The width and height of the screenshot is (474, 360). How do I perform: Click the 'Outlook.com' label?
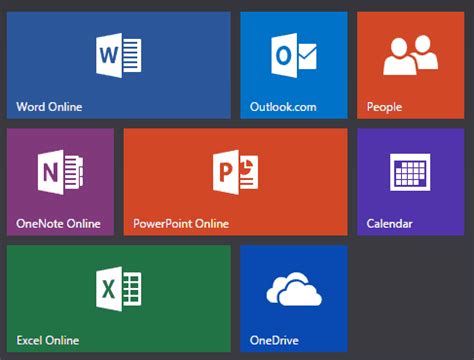283,107
